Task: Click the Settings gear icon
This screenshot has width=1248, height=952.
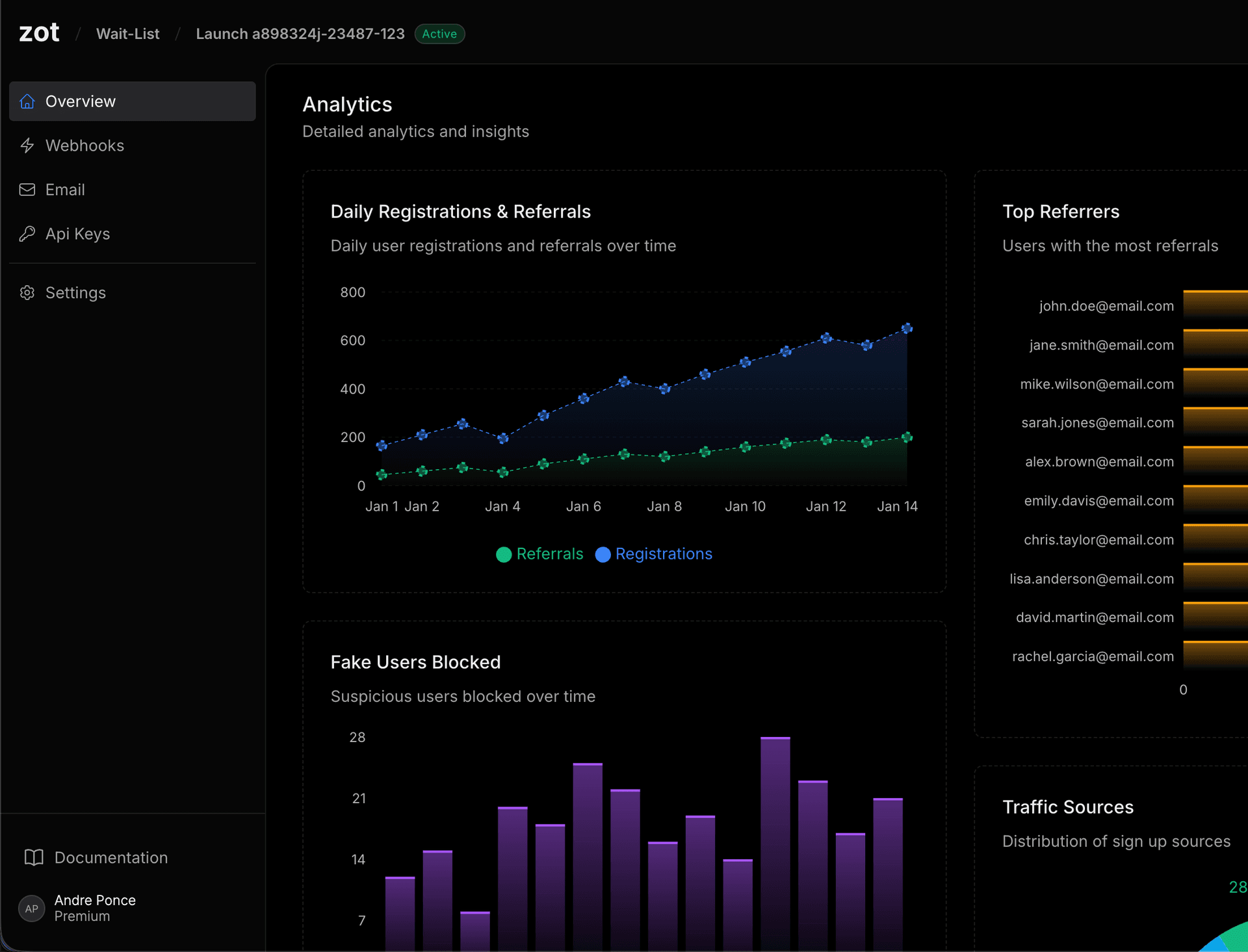Action: (x=27, y=292)
